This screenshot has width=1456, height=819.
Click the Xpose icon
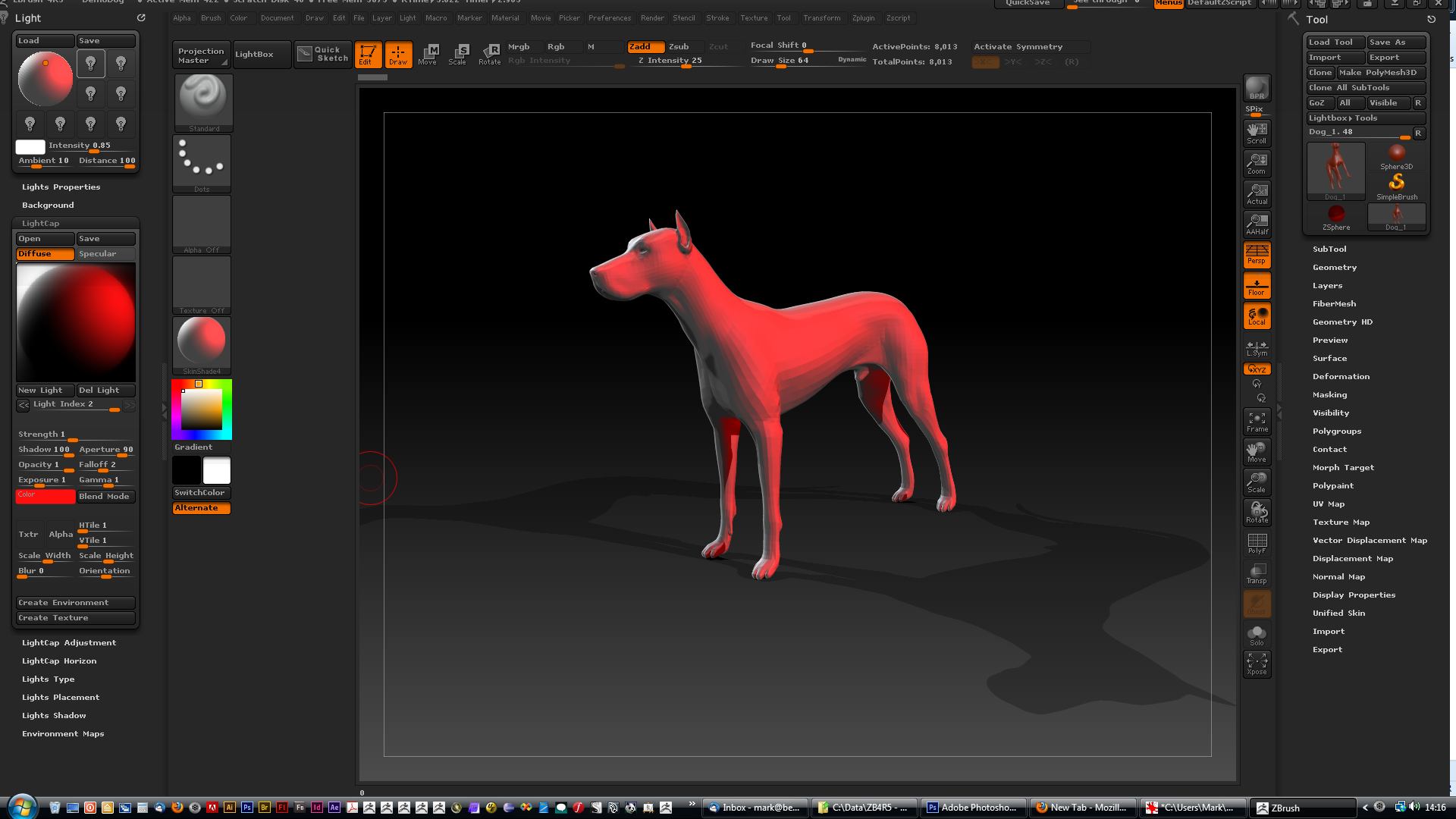click(1257, 664)
